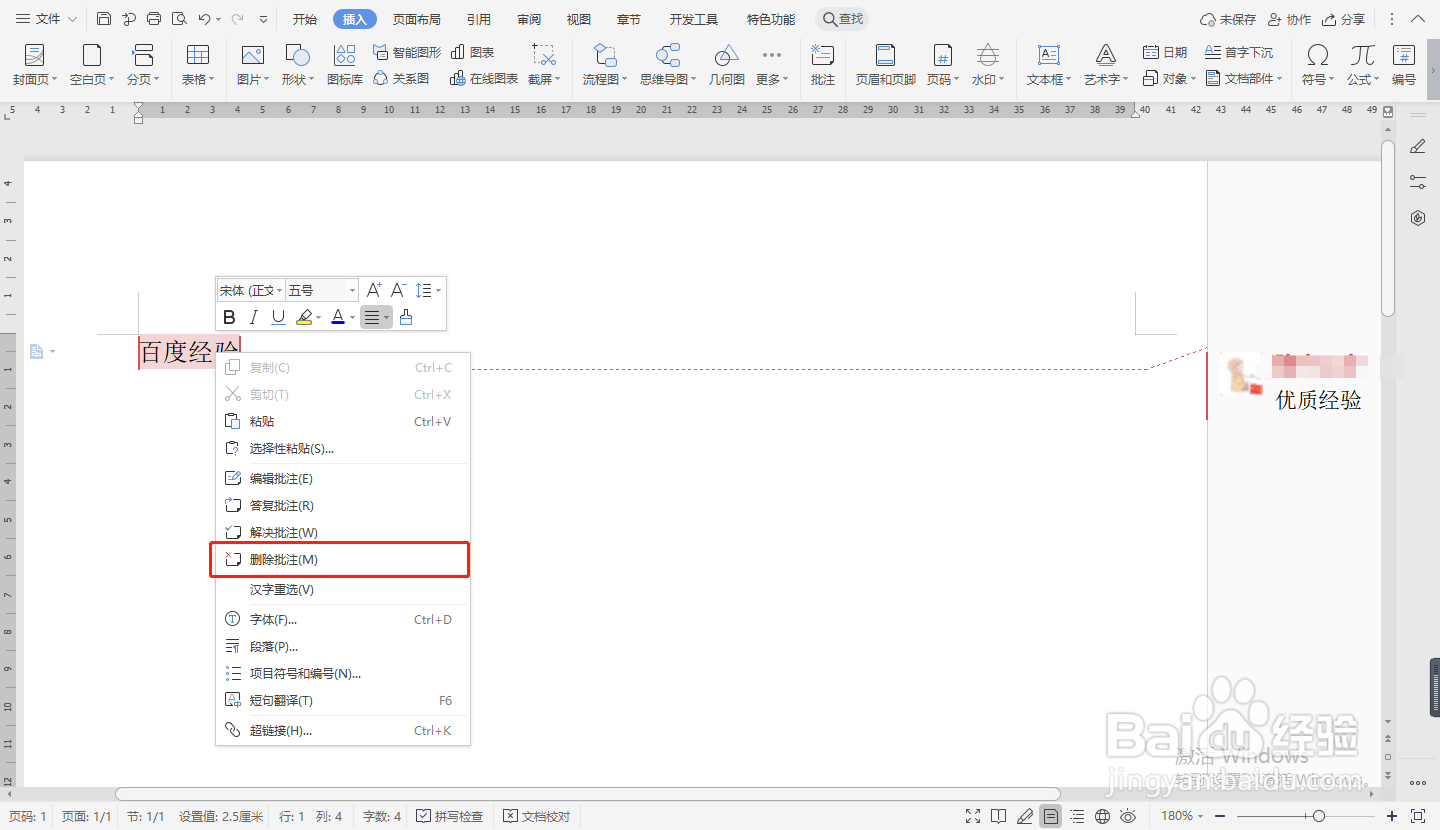
Task: Toggle eye protection mode in status bar
Action: coord(1129,816)
